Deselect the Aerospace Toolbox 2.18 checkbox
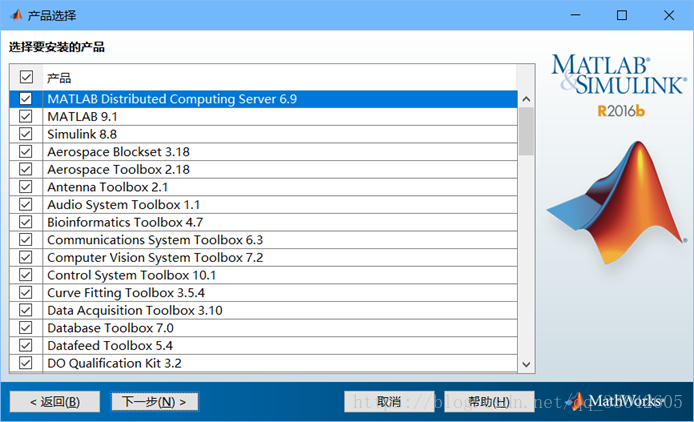This screenshot has height=422, width=694. point(26,170)
